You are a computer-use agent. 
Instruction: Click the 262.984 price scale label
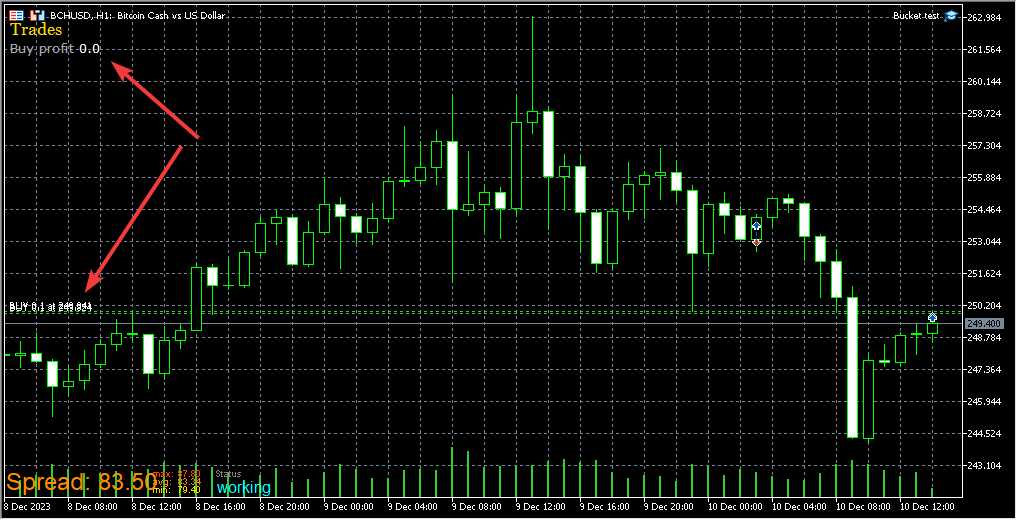click(984, 18)
